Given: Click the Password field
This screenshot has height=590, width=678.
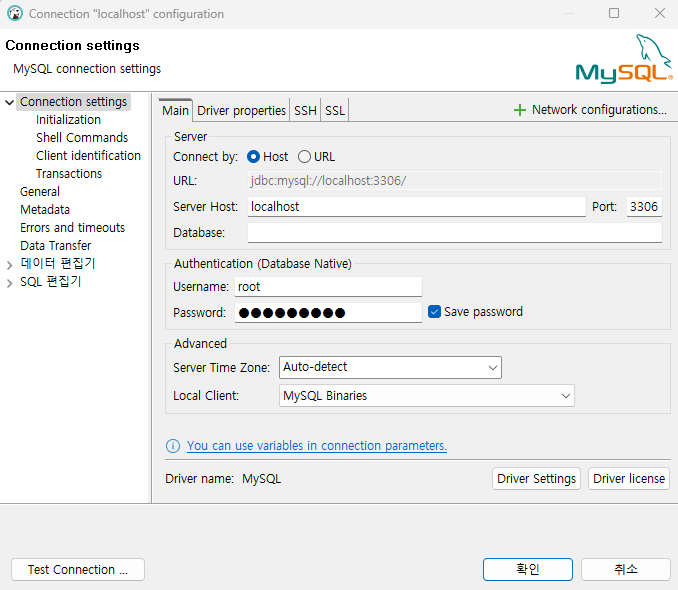Looking at the screenshot, I should pyautogui.click(x=328, y=312).
